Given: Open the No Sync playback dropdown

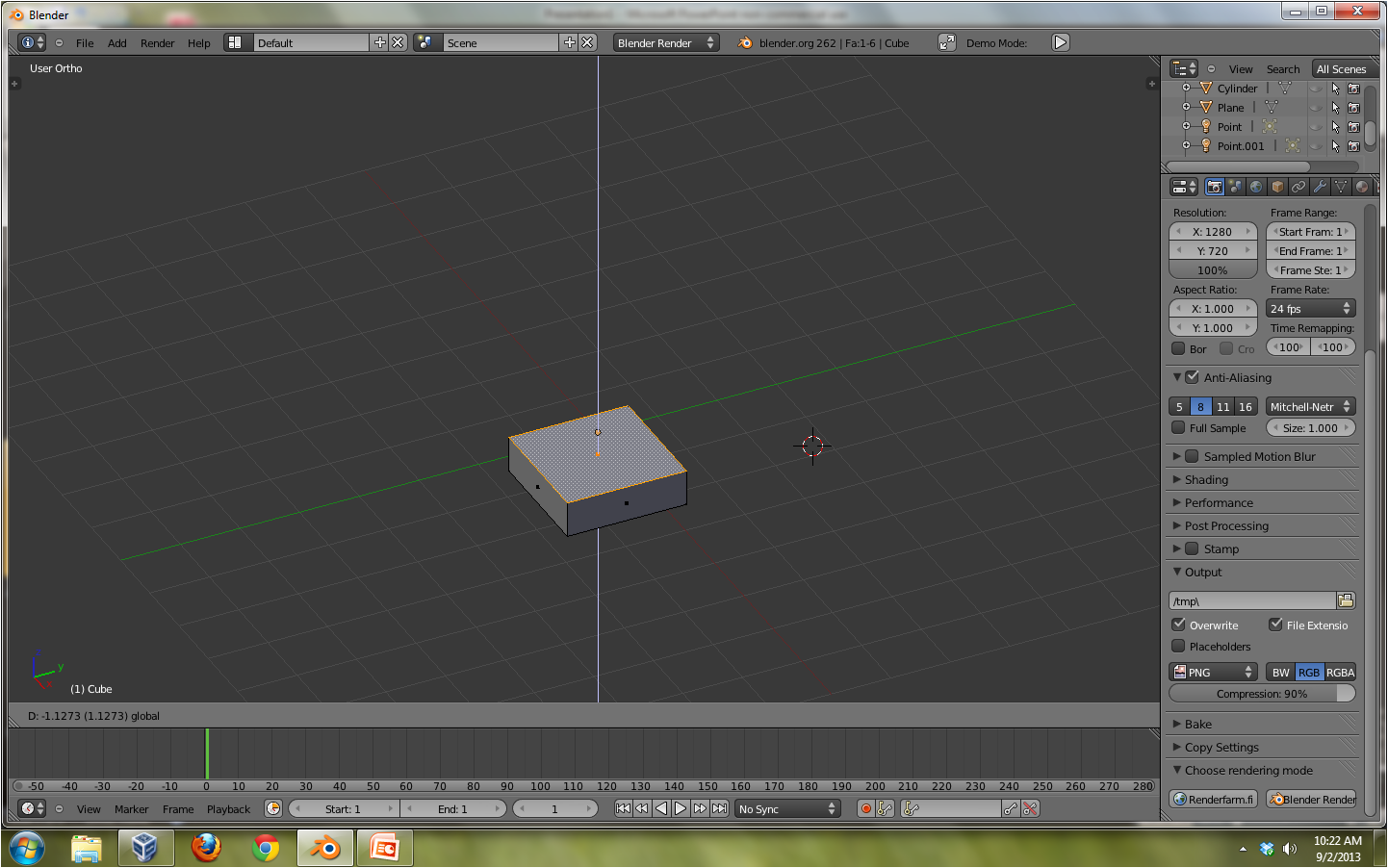Looking at the screenshot, I should 787,808.
